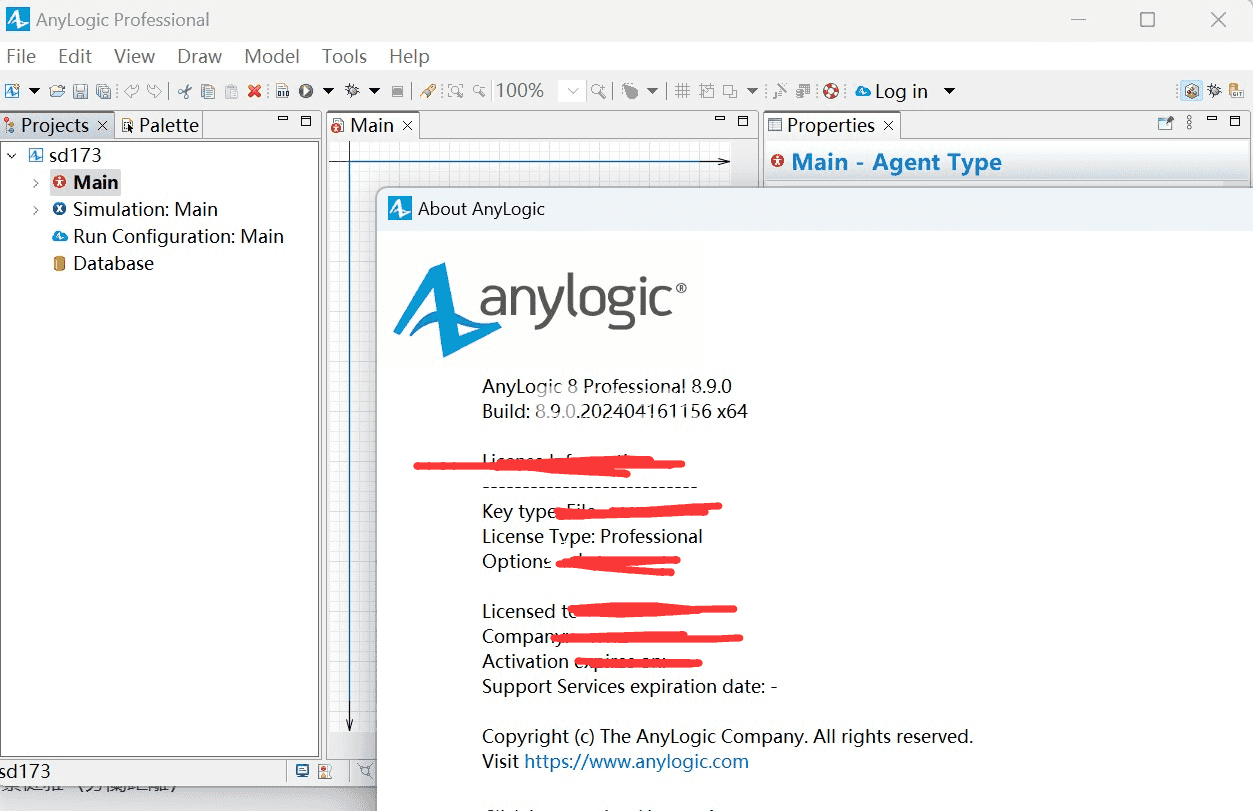Open a model with the folder toolbar icon

click(x=57, y=90)
